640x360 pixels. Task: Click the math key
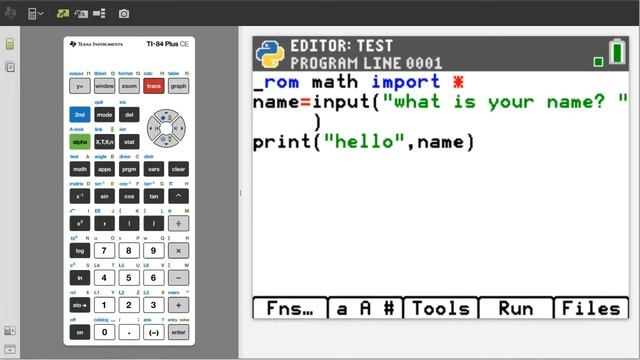point(80,169)
